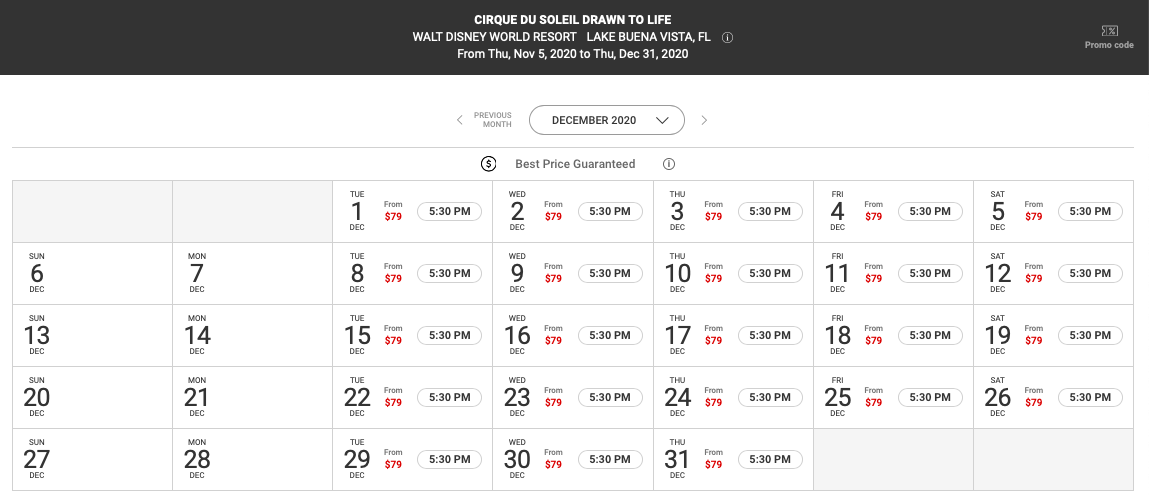
Task: Pick 5:30 PM on Thursday Dec 10
Action: 769,273
